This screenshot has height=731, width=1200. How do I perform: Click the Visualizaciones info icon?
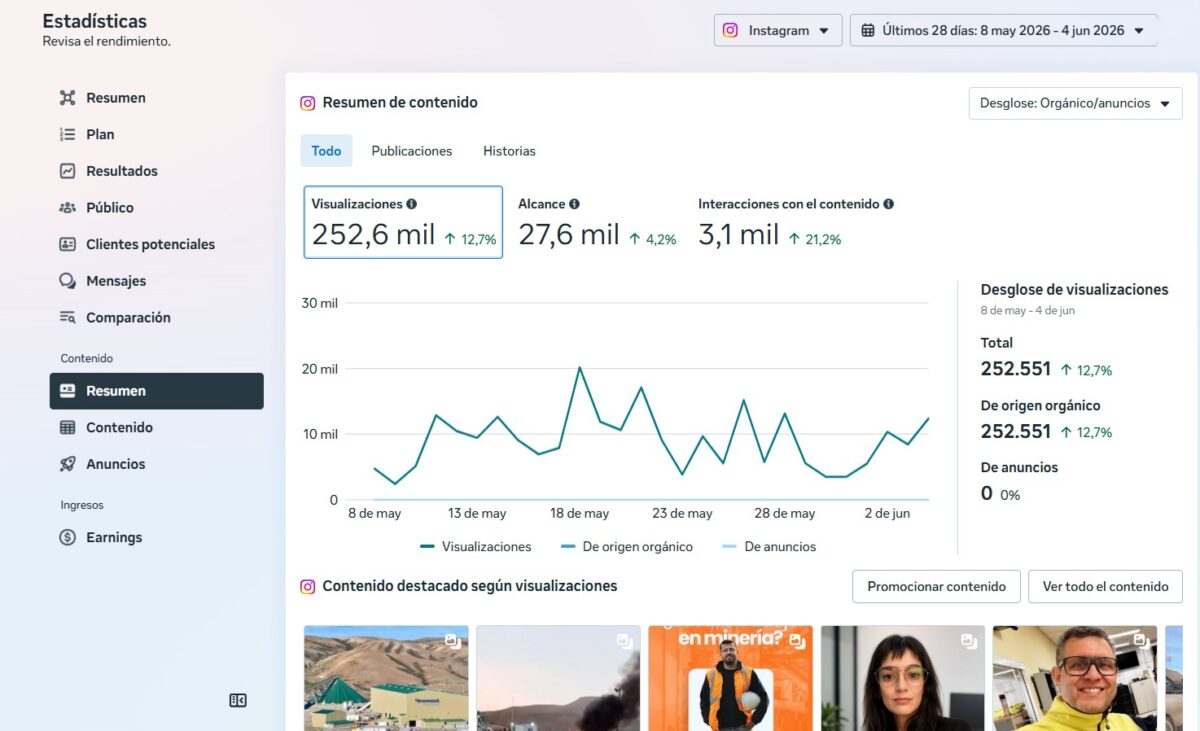click(x=412, y=204)
